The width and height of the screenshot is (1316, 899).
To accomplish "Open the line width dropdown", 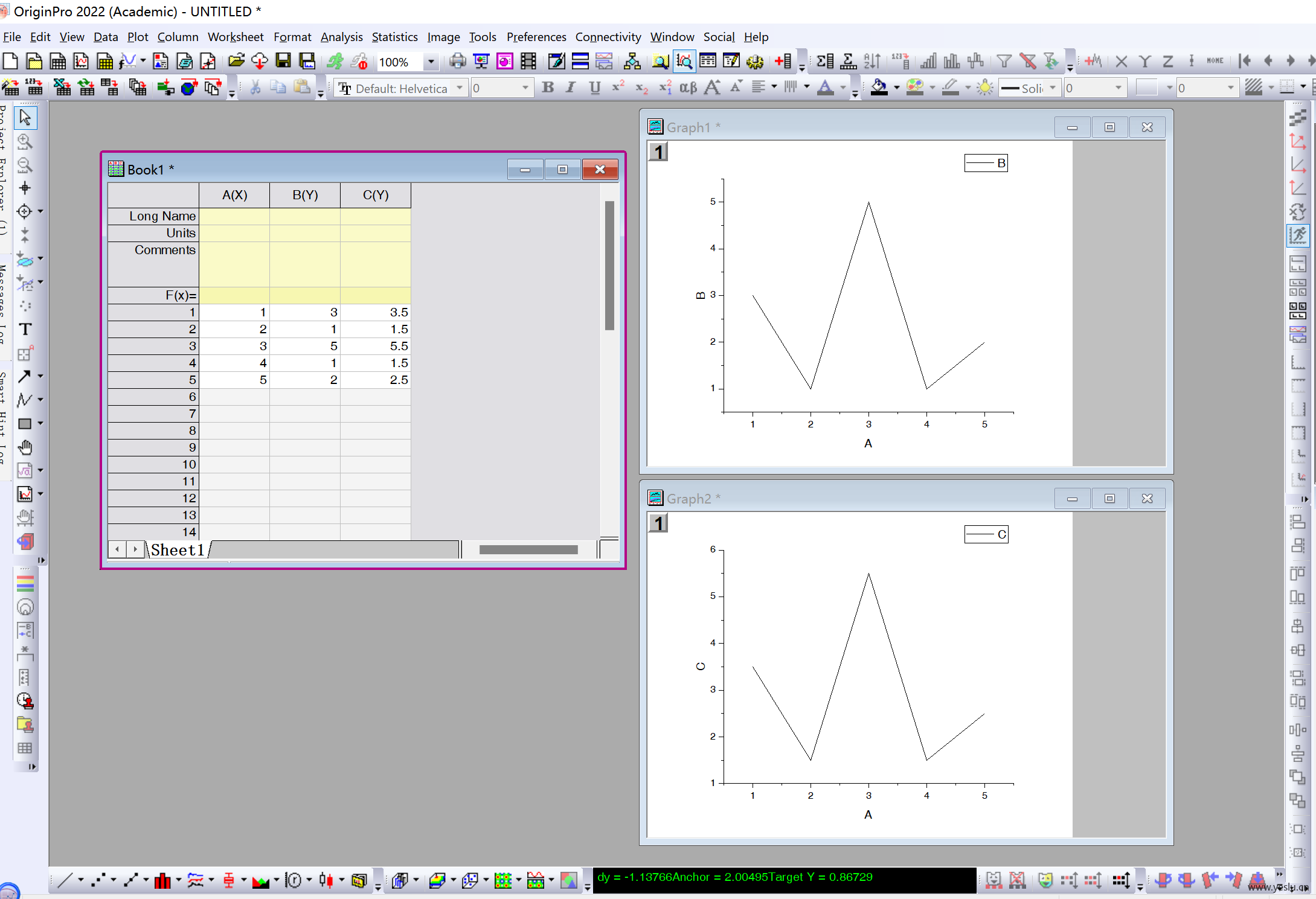I will [x=1118, y=88].
